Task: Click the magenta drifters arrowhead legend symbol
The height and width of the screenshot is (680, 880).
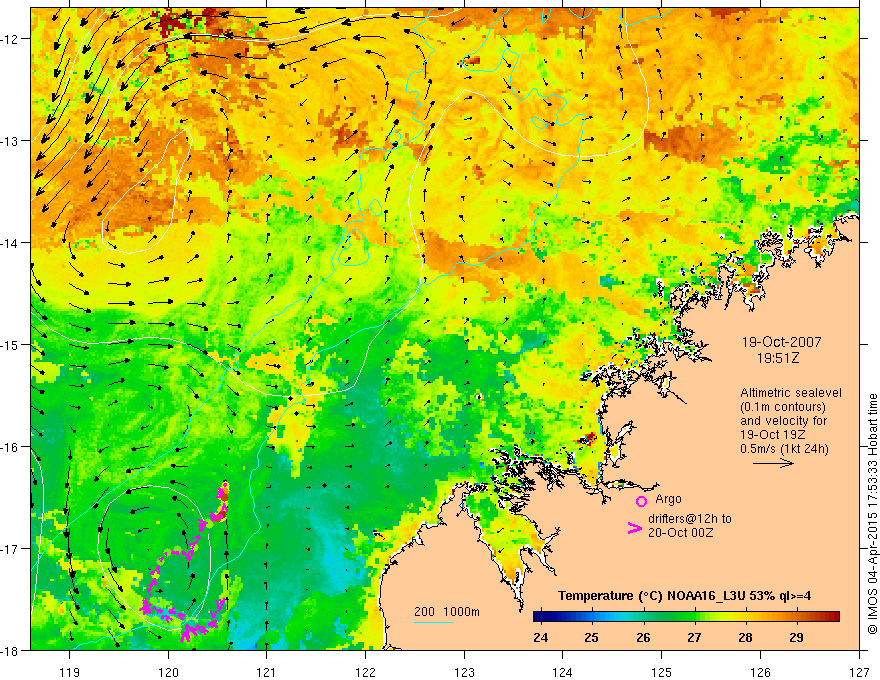Action: (634, 528)
